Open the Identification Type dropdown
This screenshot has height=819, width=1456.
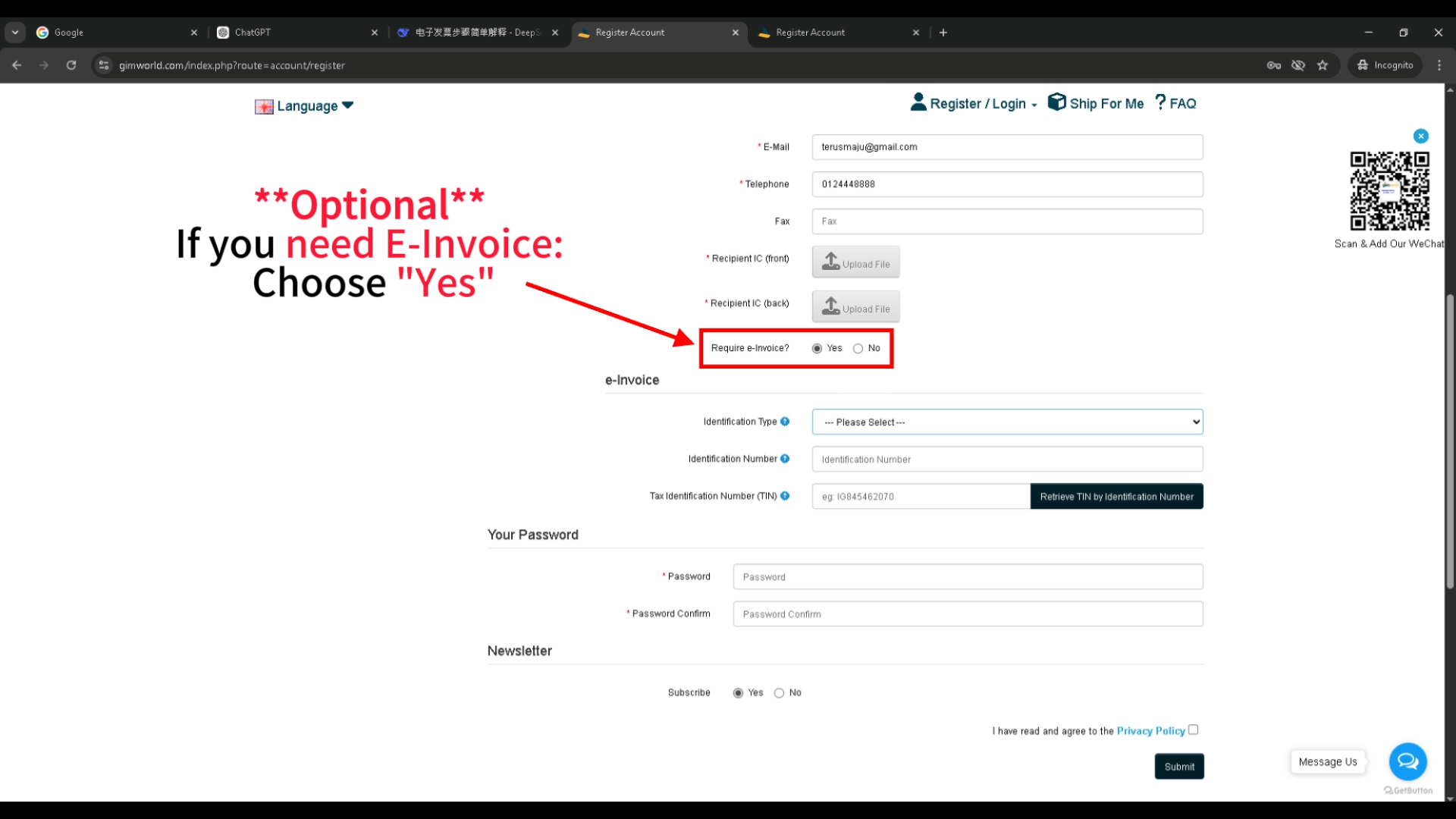tap(1007, 422)
